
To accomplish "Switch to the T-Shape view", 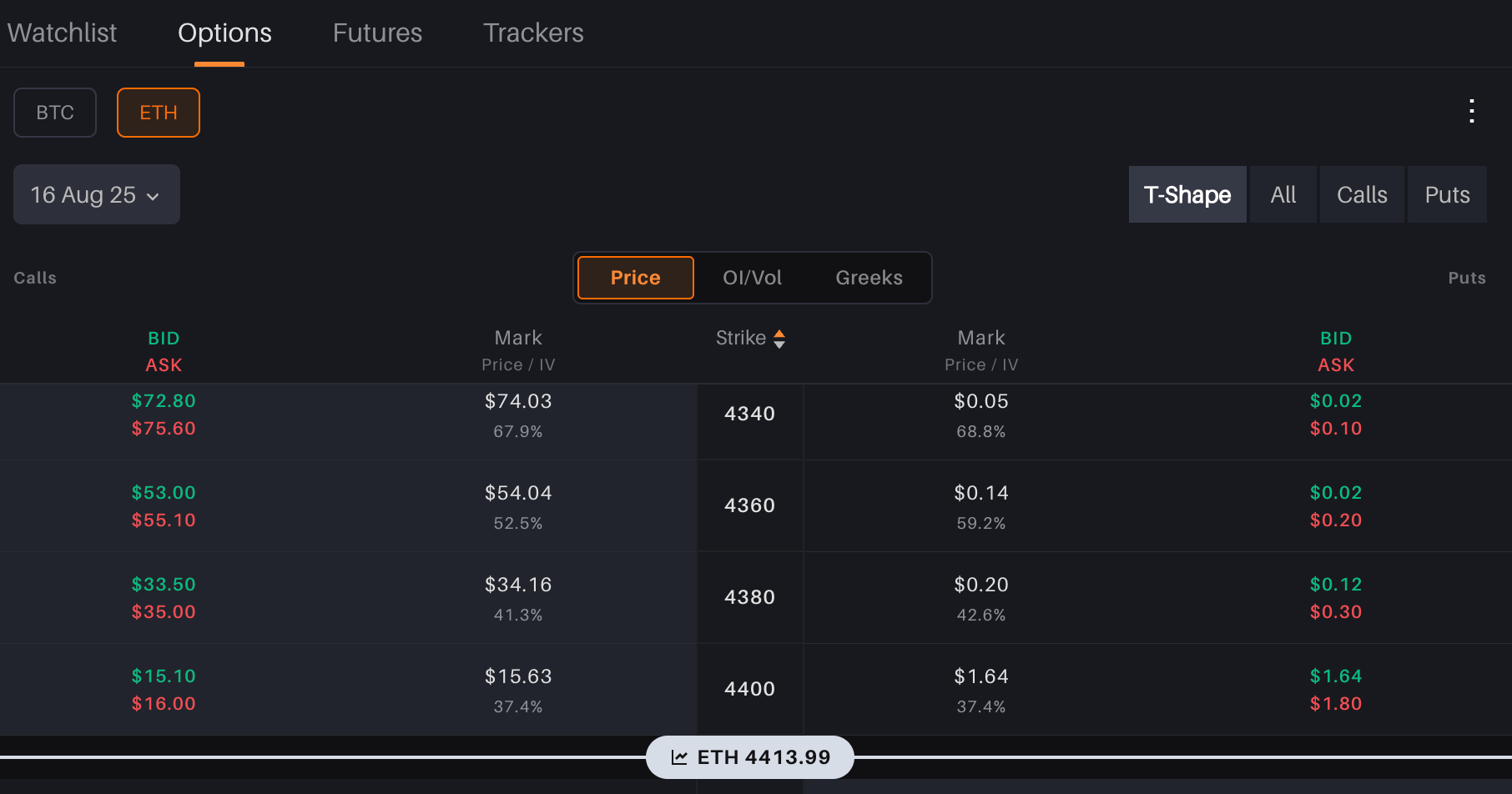I will pos(1187,194).
